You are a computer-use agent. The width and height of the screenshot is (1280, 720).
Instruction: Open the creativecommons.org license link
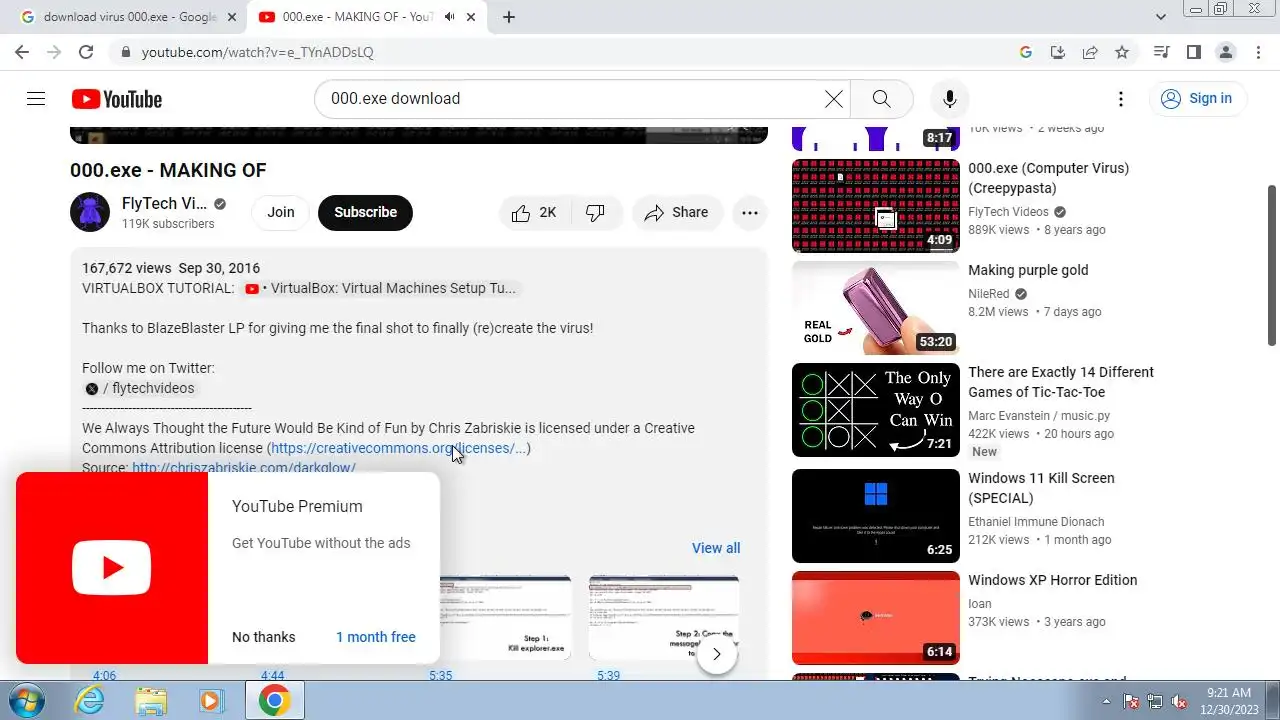coord(398,448)
